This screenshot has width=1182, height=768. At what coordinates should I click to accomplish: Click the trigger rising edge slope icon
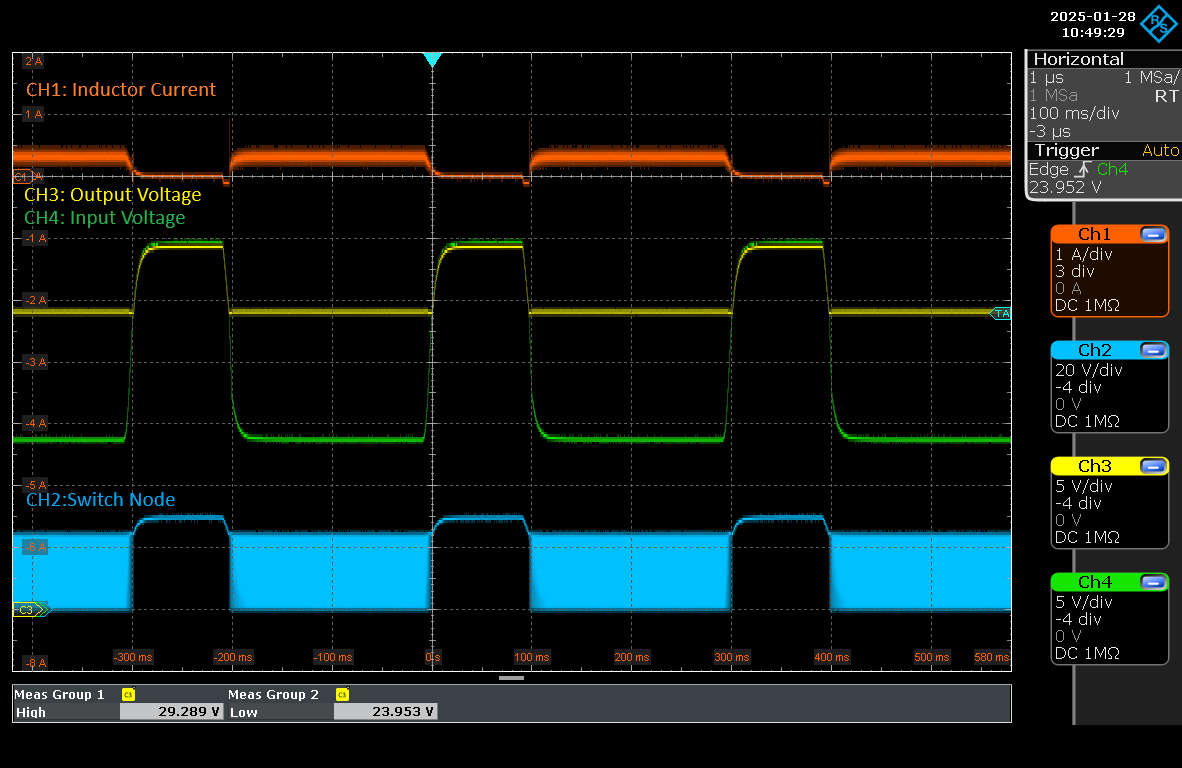pyautogui.click(x=1083, y=170)
